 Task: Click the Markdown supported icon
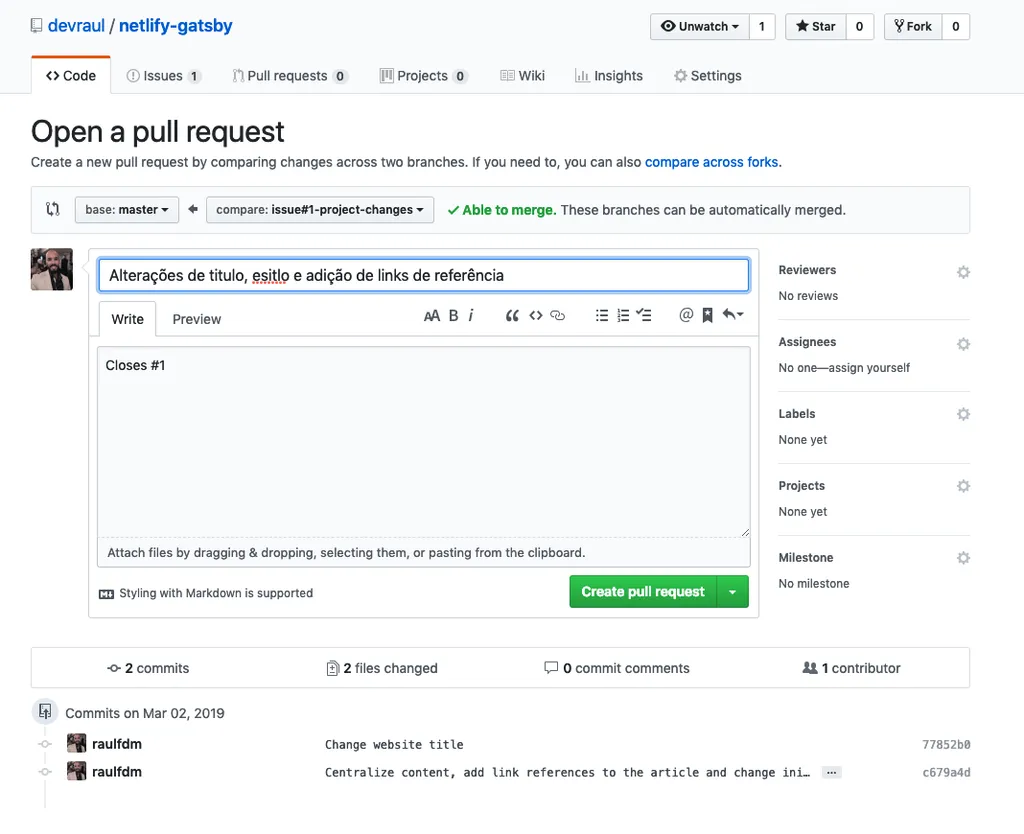106,594
